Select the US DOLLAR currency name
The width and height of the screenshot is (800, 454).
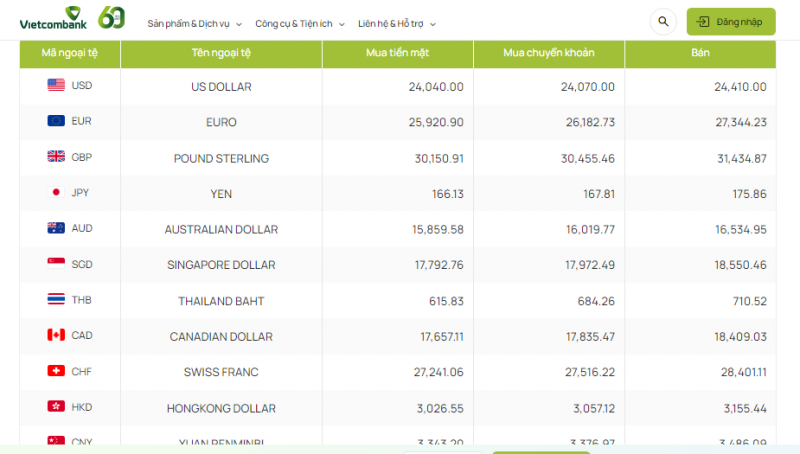221,87
